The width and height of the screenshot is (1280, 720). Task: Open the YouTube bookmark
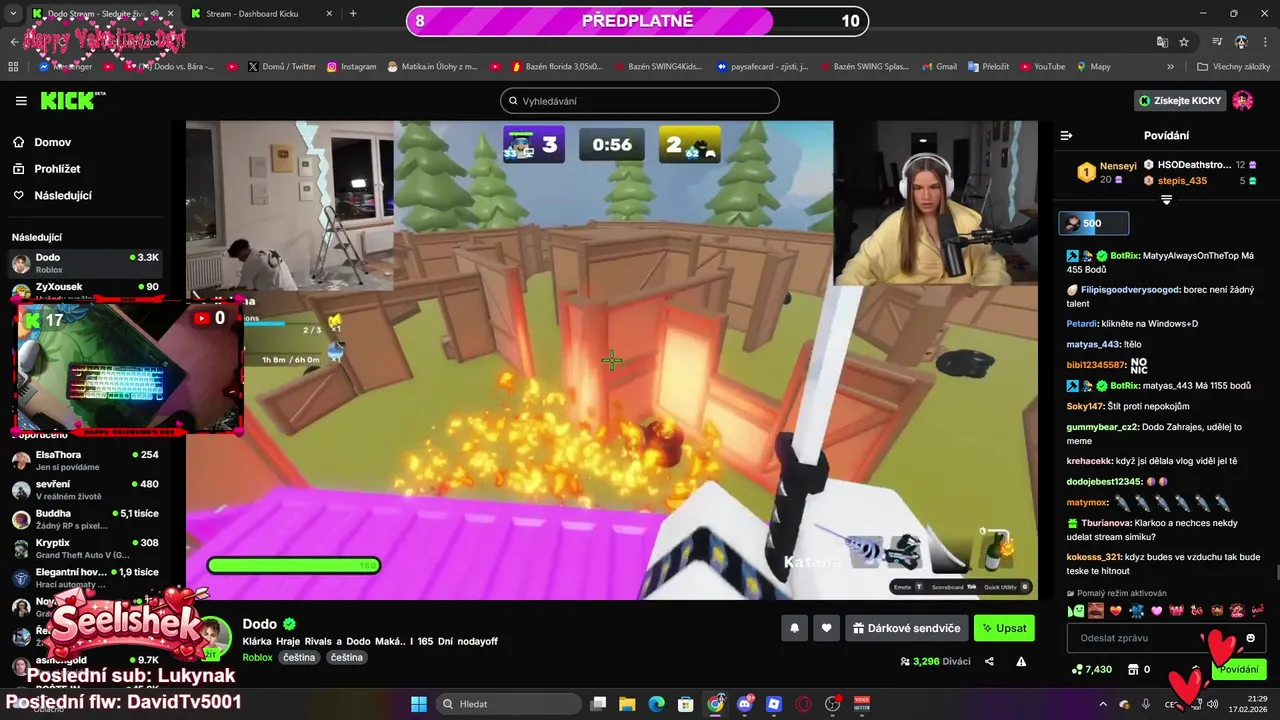(1042, 66)
